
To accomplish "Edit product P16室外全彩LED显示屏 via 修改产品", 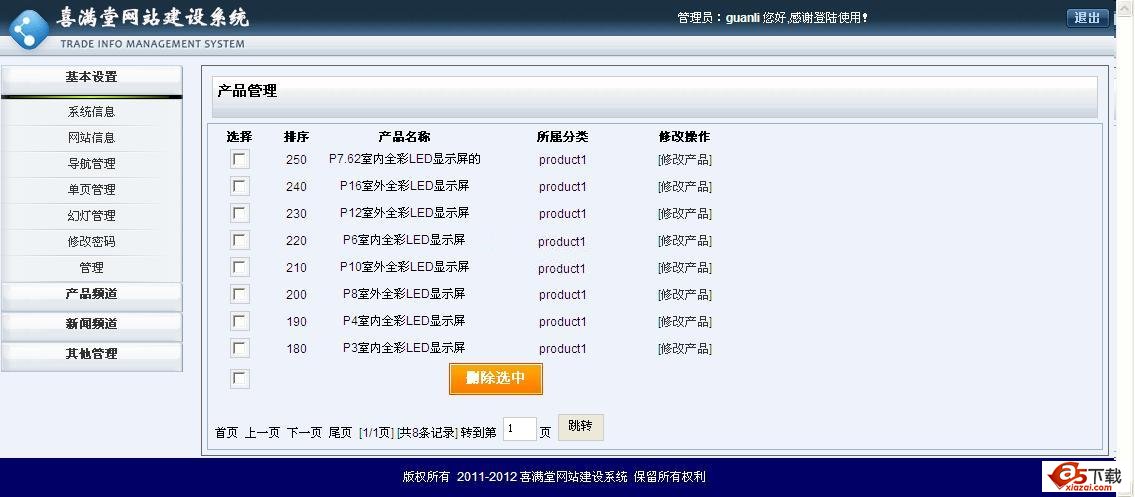I will tap(685, 187).
